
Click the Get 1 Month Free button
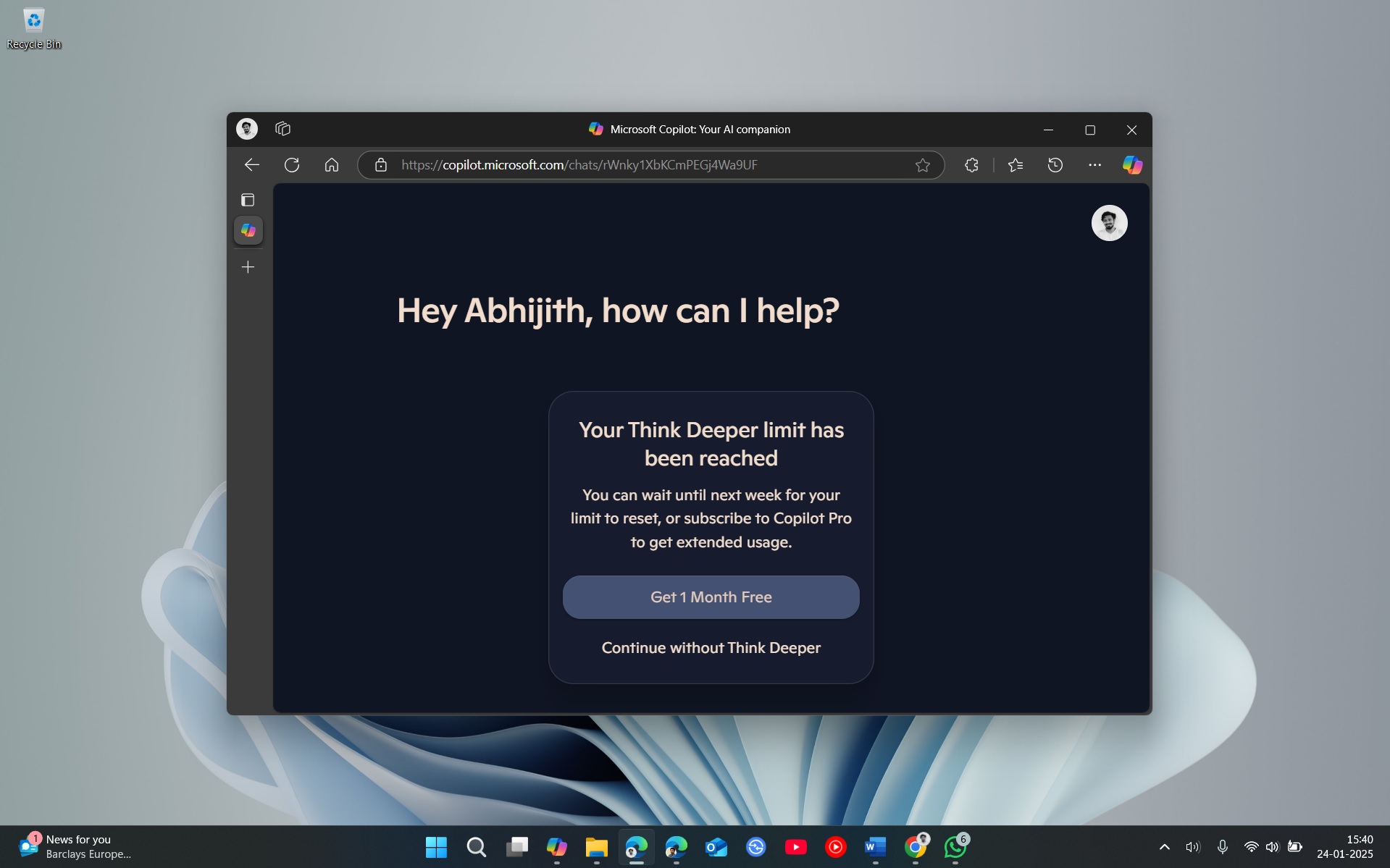[711, 597]
